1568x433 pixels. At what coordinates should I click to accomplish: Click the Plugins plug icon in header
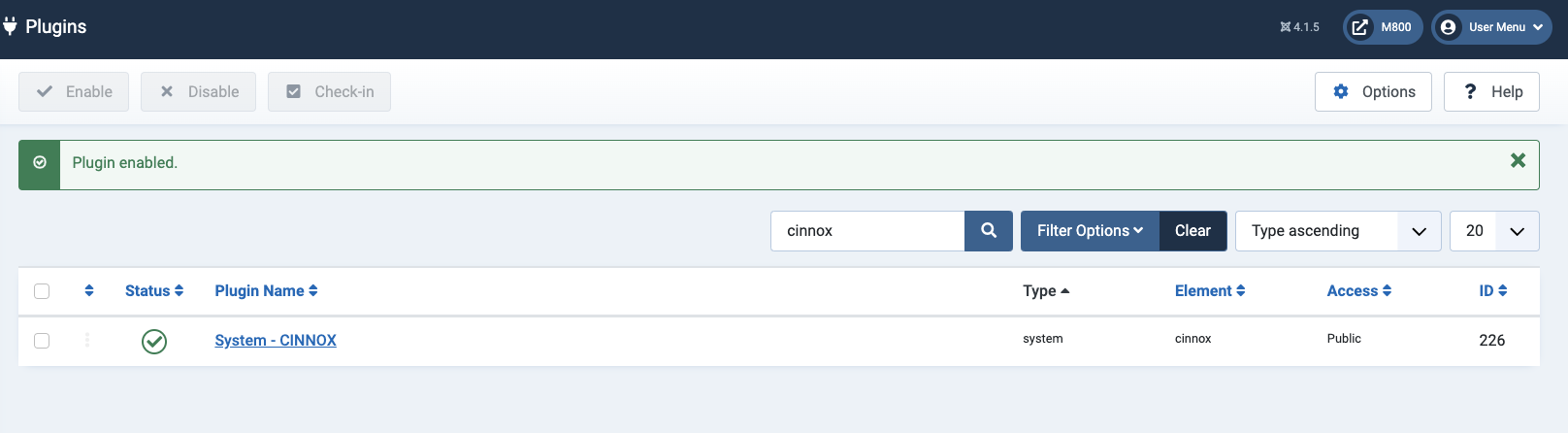pyautogui.click(x=10, y=27)
